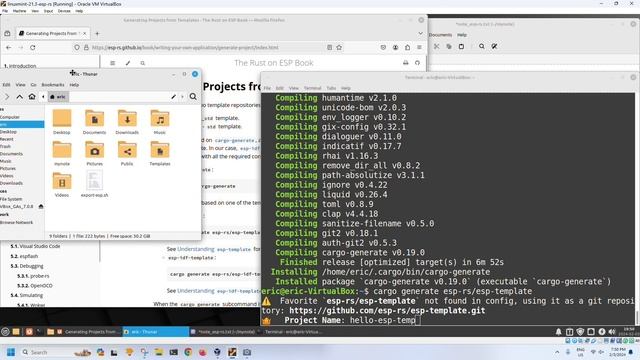Screen dimensions: 640x360
Task: Select Browse Network in Thunar's sidebar
Action: (x=16, y=222)
